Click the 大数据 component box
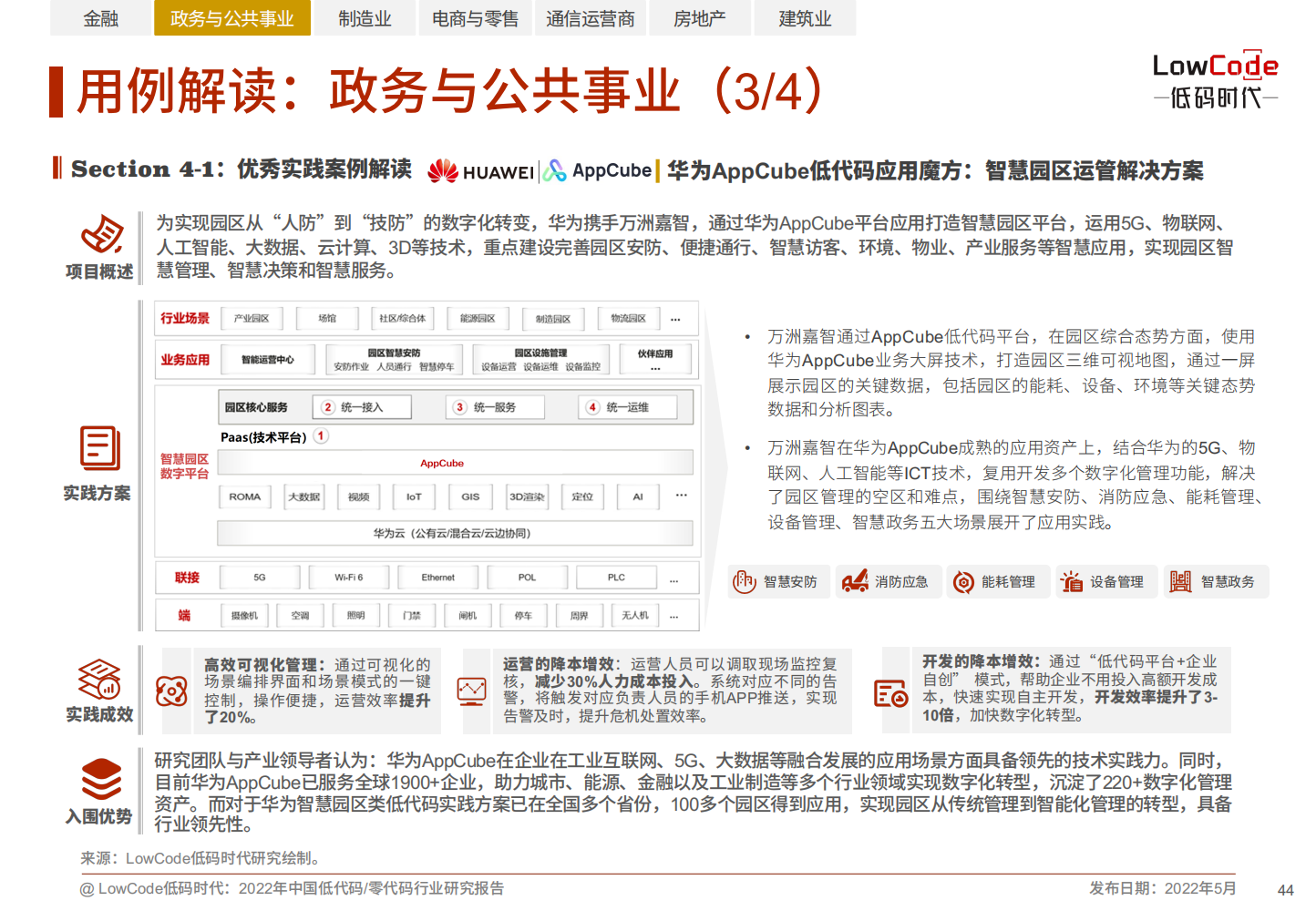 [x=303, y=496]
